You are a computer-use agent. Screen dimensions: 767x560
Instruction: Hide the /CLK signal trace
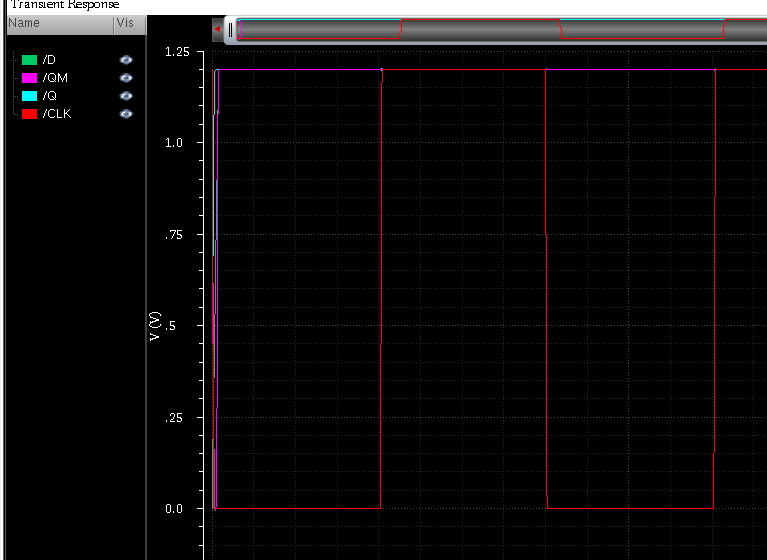(x=126, y=114)
